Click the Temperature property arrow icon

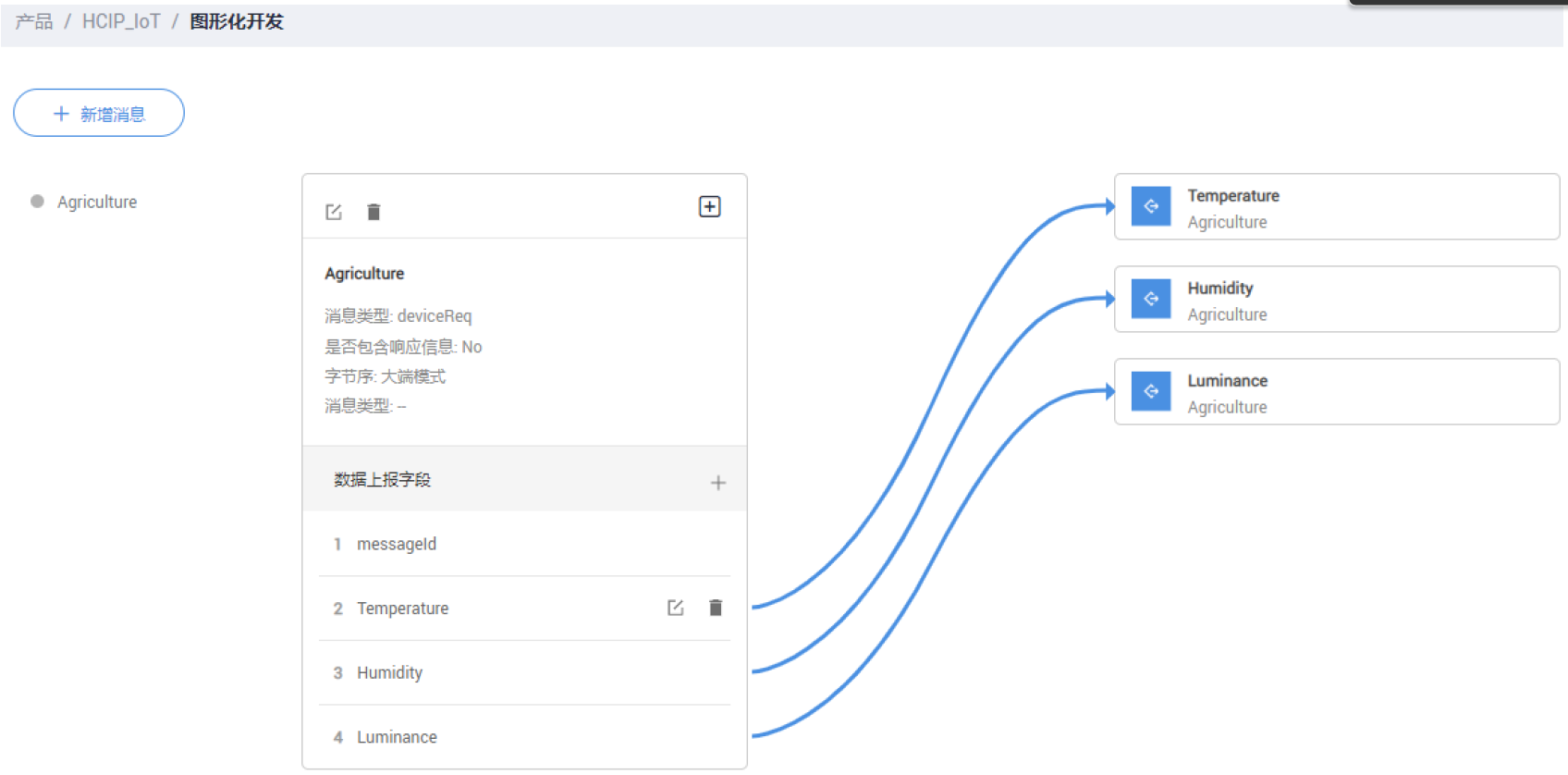pos(1151,206)
